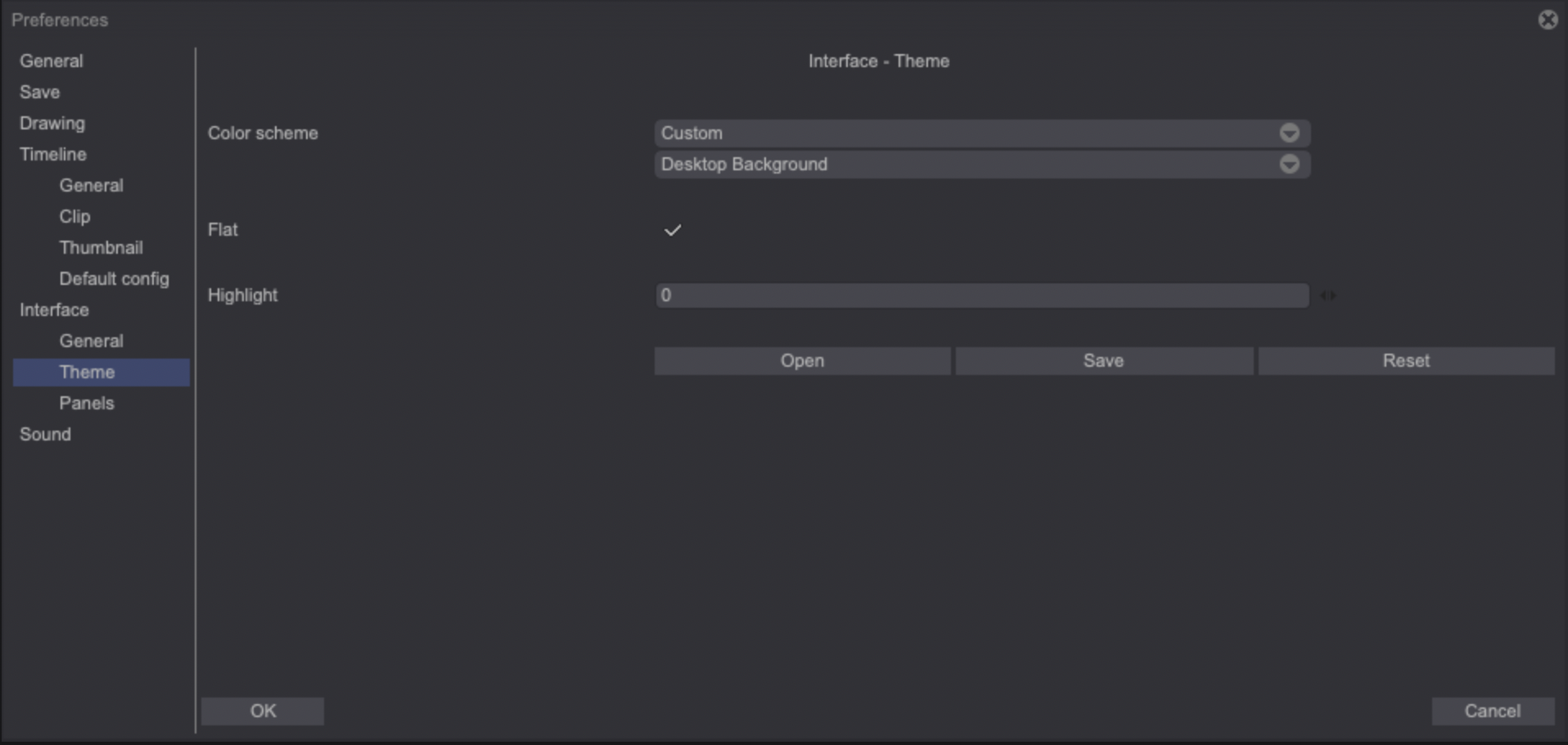The height and width of the screenshot is (745, 1568).
Task: Save the current theme
Action: [x=1103, y=360]
